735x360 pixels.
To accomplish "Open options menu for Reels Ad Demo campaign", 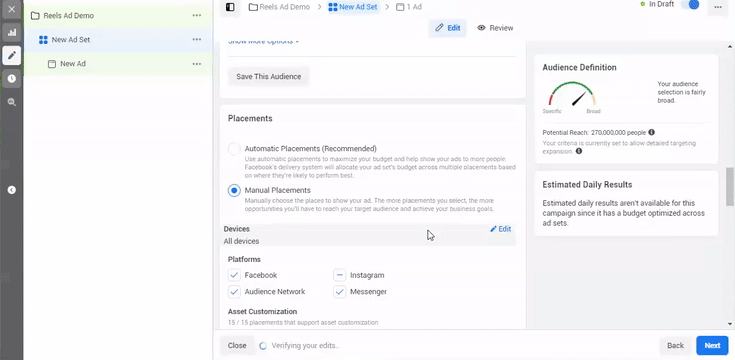I will [197, 15].
